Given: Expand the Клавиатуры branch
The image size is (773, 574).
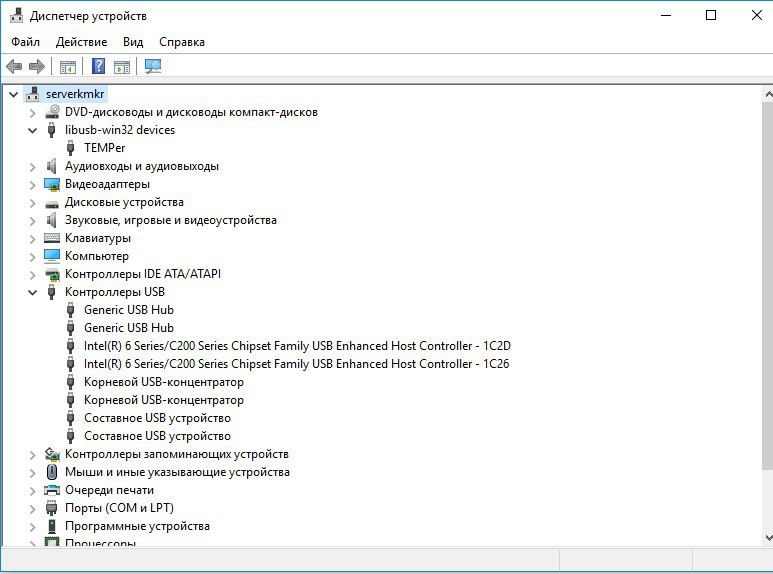Looking at the screenshot, I should tap(33, 239).
